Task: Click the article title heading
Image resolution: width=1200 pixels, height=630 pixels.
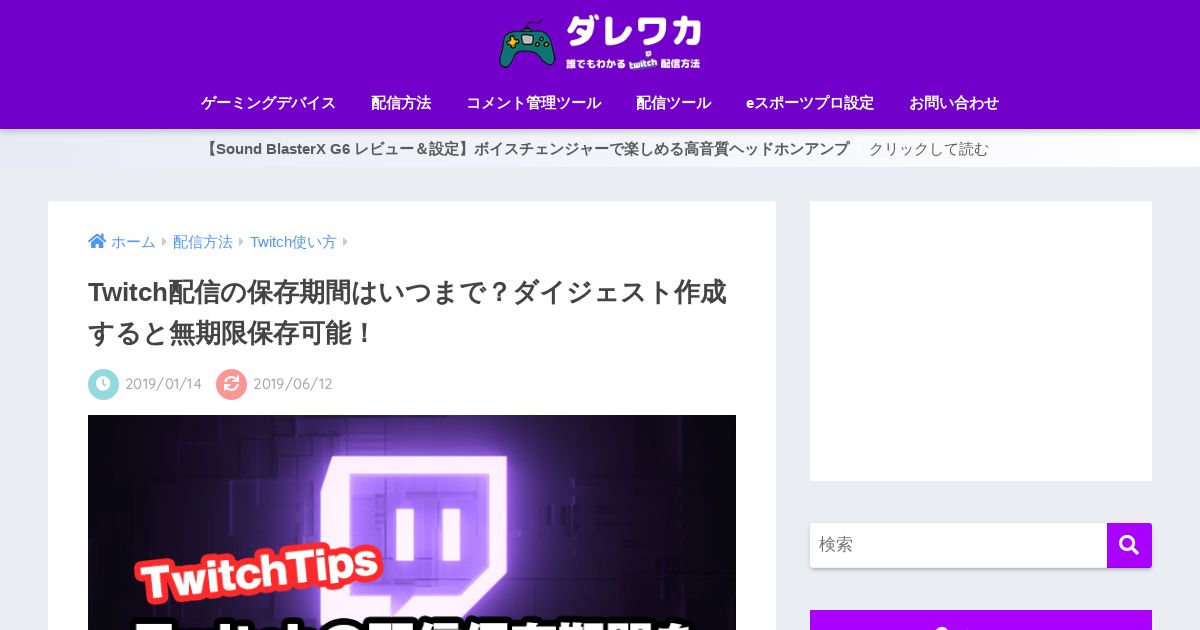Action: click(x=408, y=312)
